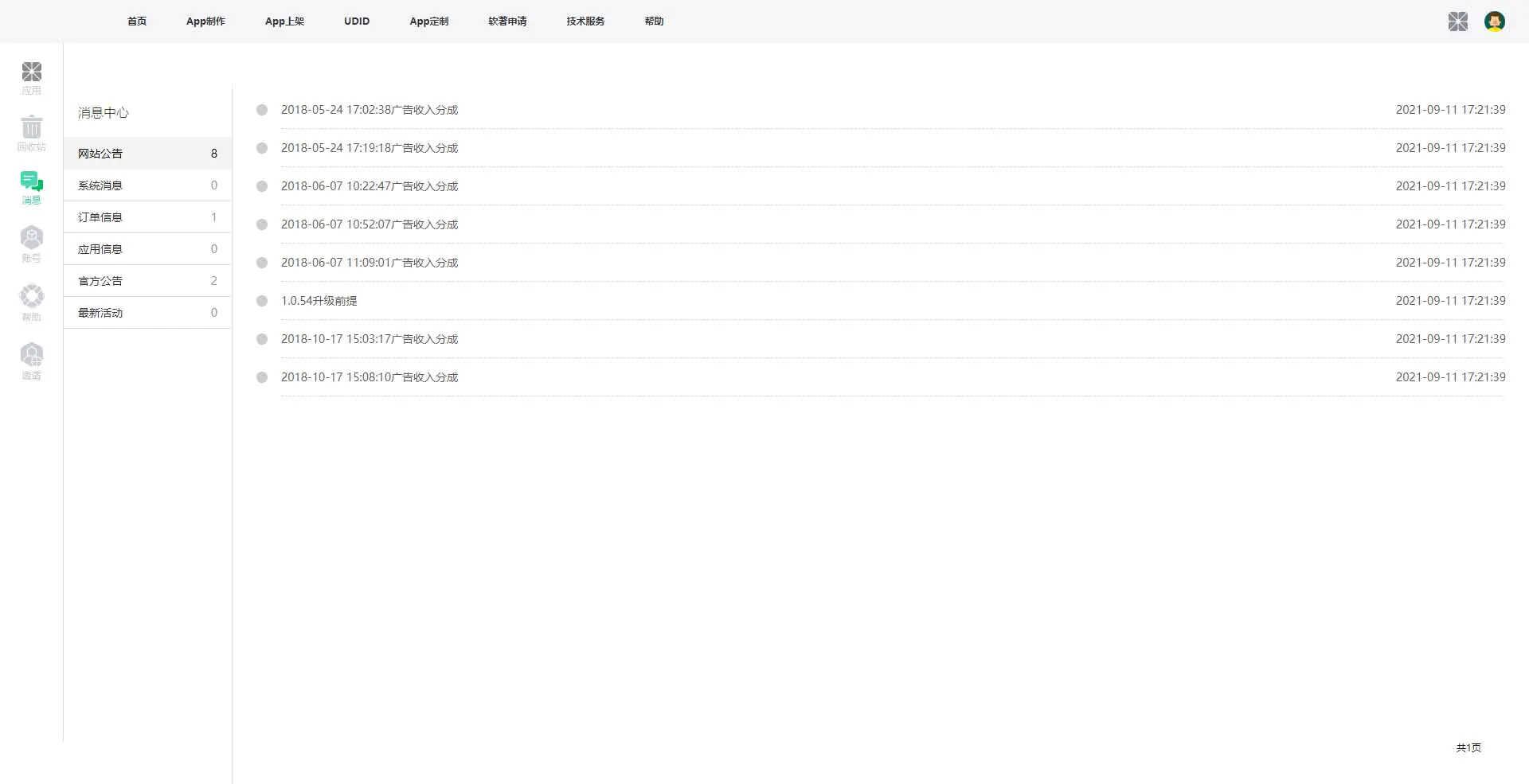Screen dimensions: 1529x784
Task: Open App定制 in top navigation
Action: coord(429,21)
